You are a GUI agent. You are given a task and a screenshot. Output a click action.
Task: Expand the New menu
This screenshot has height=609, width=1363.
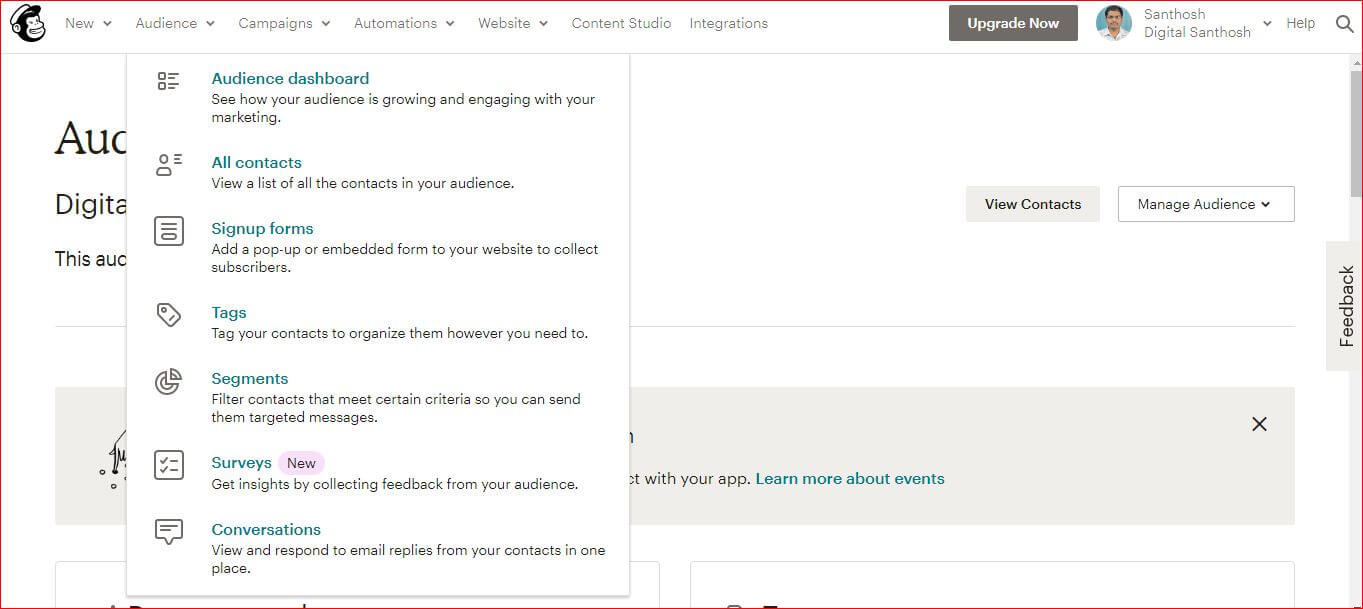pyautogui.click(x=88, y=23)
